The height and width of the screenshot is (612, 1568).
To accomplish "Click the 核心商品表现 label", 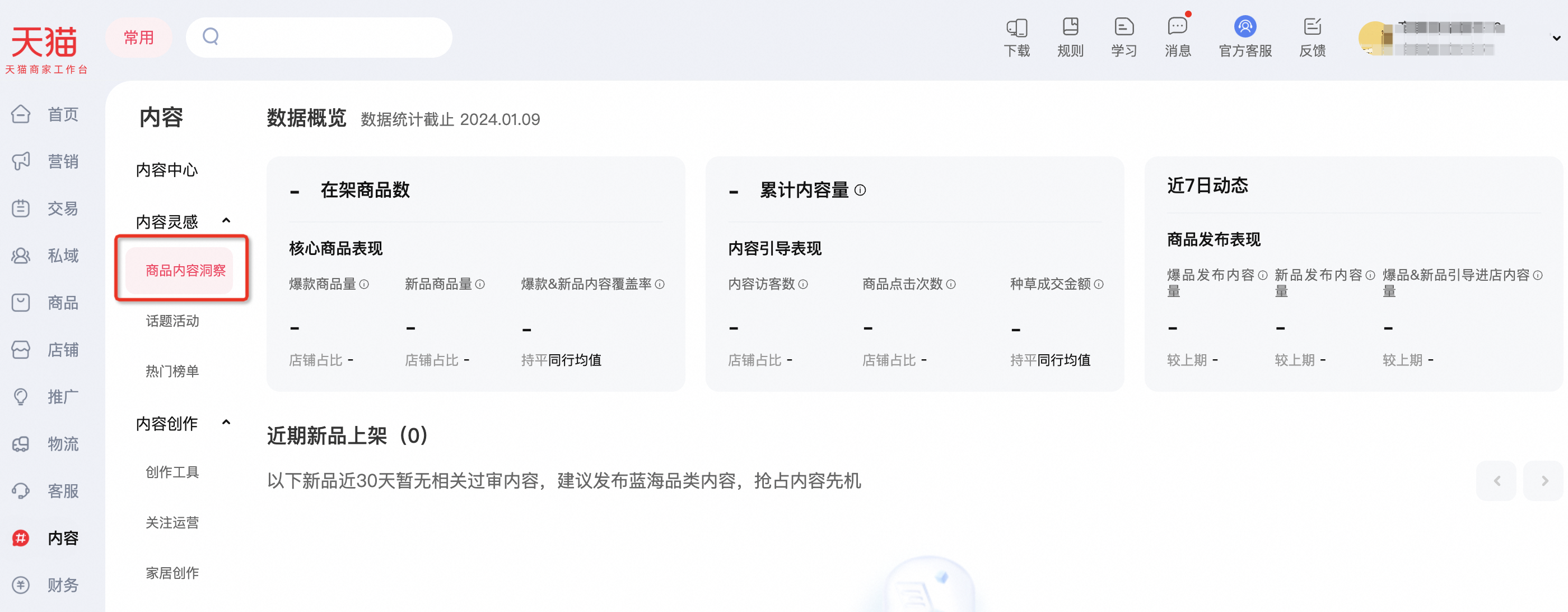I will pos(336,248).
